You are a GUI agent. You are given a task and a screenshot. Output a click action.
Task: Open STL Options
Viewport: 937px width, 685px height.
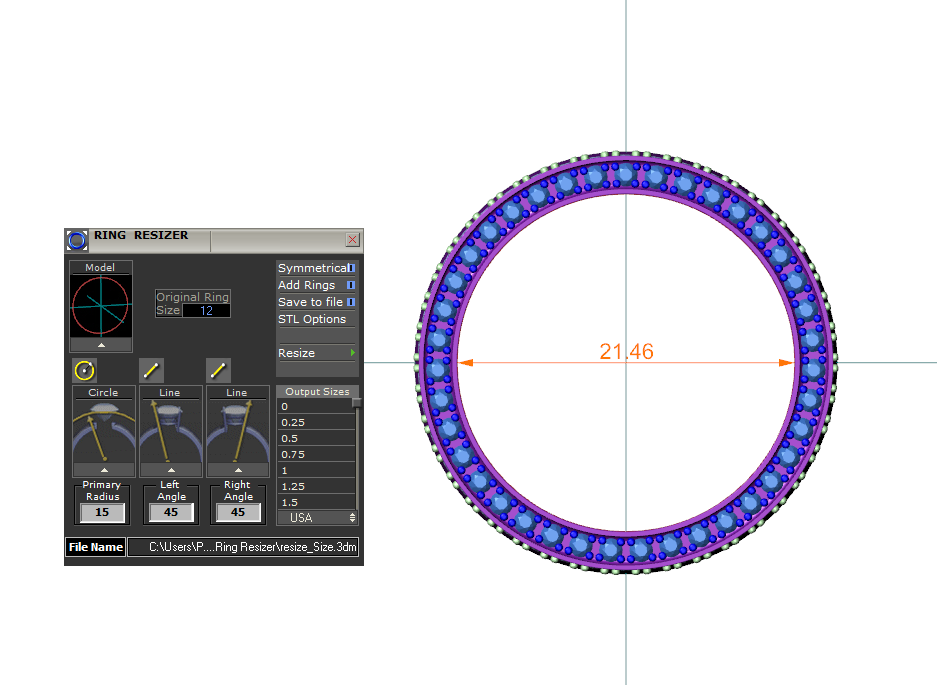[312, 319]
